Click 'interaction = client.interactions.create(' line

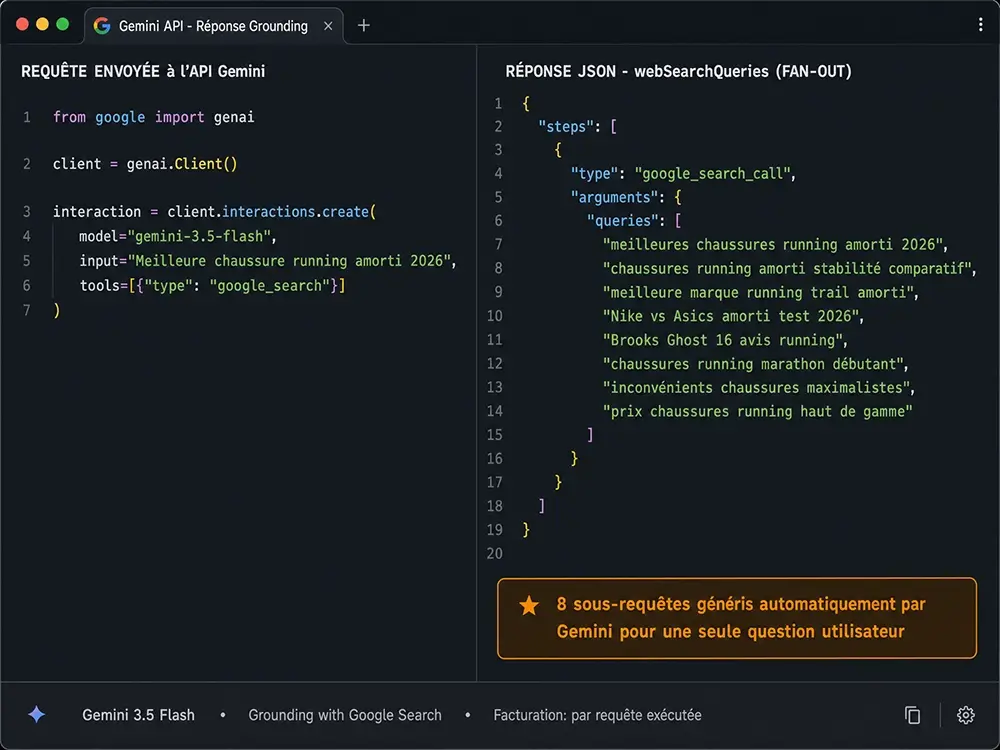point(214,212)
